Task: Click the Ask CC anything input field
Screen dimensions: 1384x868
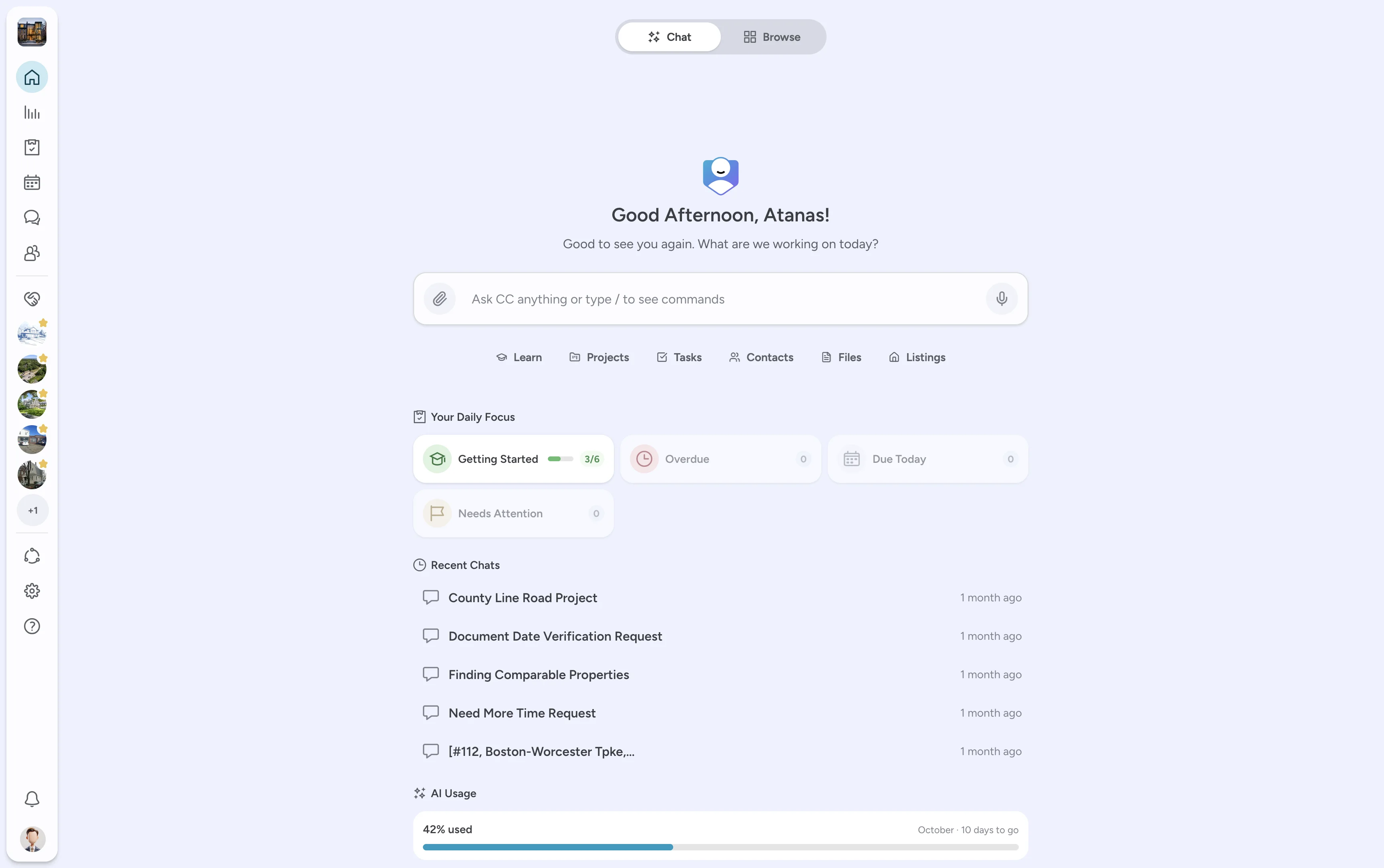Action: [720, 299]
